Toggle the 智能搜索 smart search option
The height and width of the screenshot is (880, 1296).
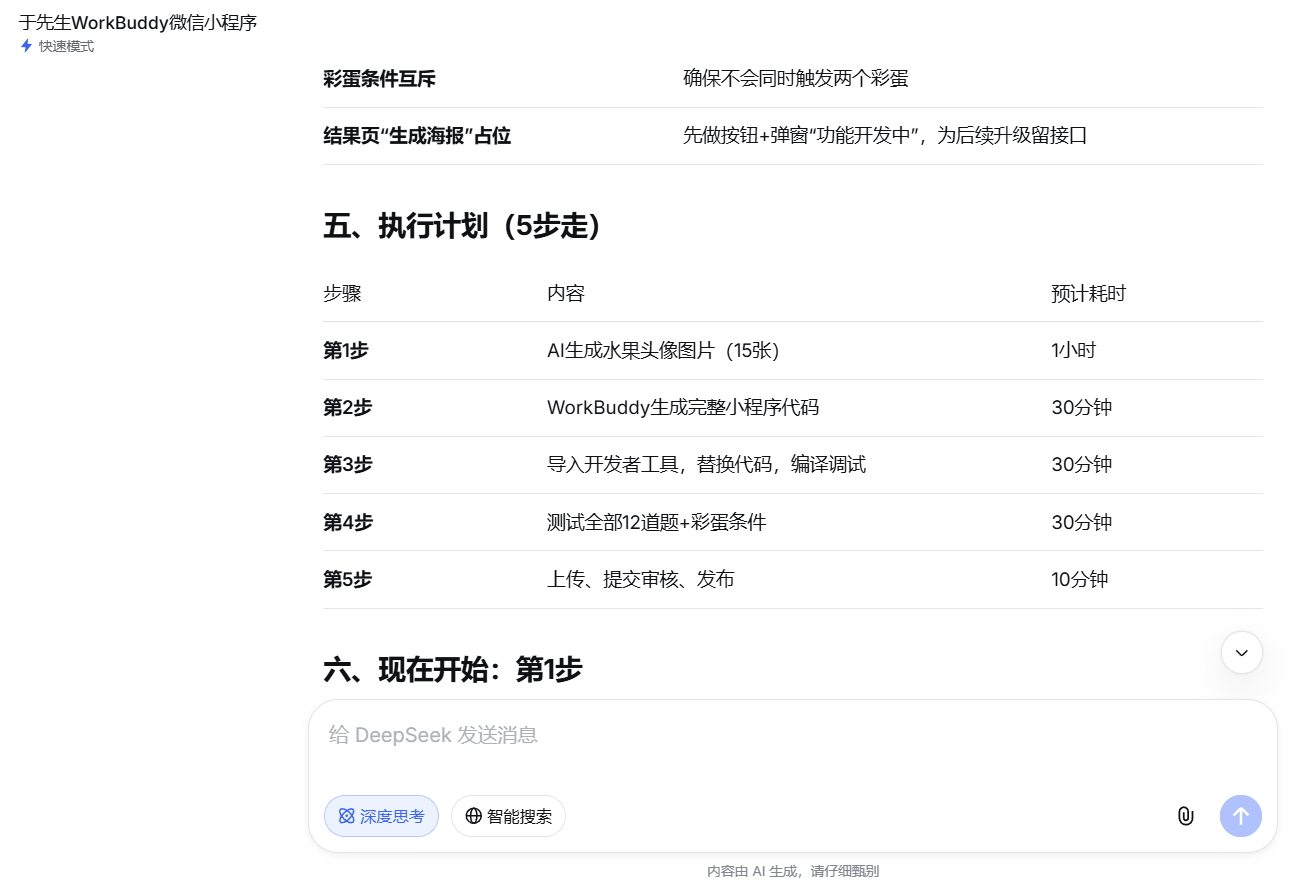(508, 816)
